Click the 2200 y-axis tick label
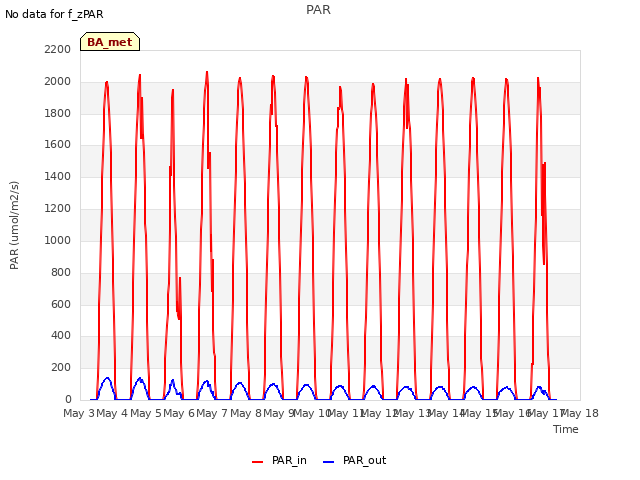This screenshot has height=480, width=640. [x=58, y=49]
